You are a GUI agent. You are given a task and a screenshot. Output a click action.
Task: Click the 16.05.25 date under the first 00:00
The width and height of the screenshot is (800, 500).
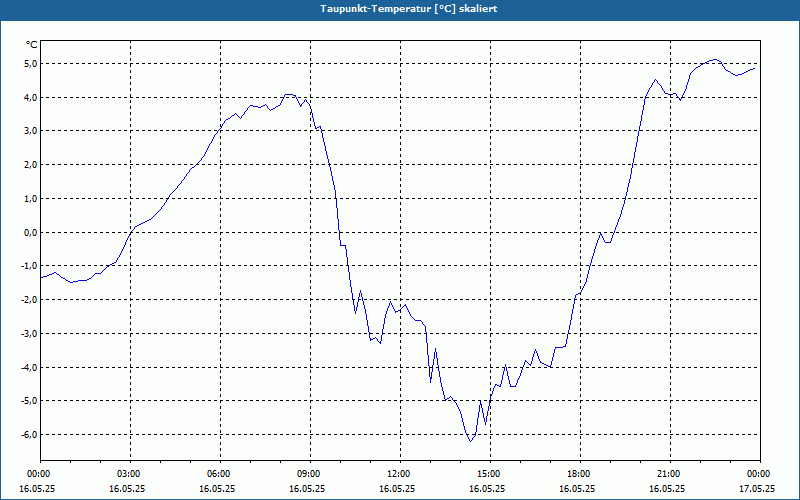pos(37,488)
